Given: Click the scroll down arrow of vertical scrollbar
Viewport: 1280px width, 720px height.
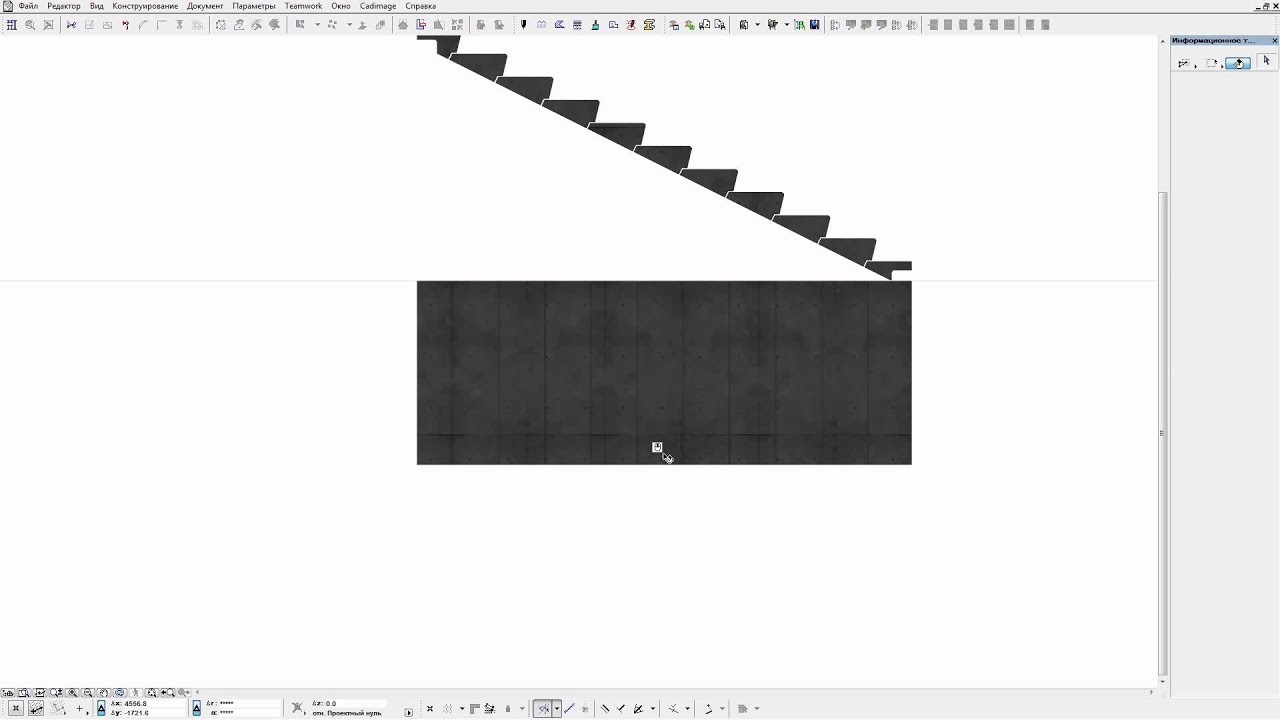Looking at the screenshot, I should (x=1162, y=682).
